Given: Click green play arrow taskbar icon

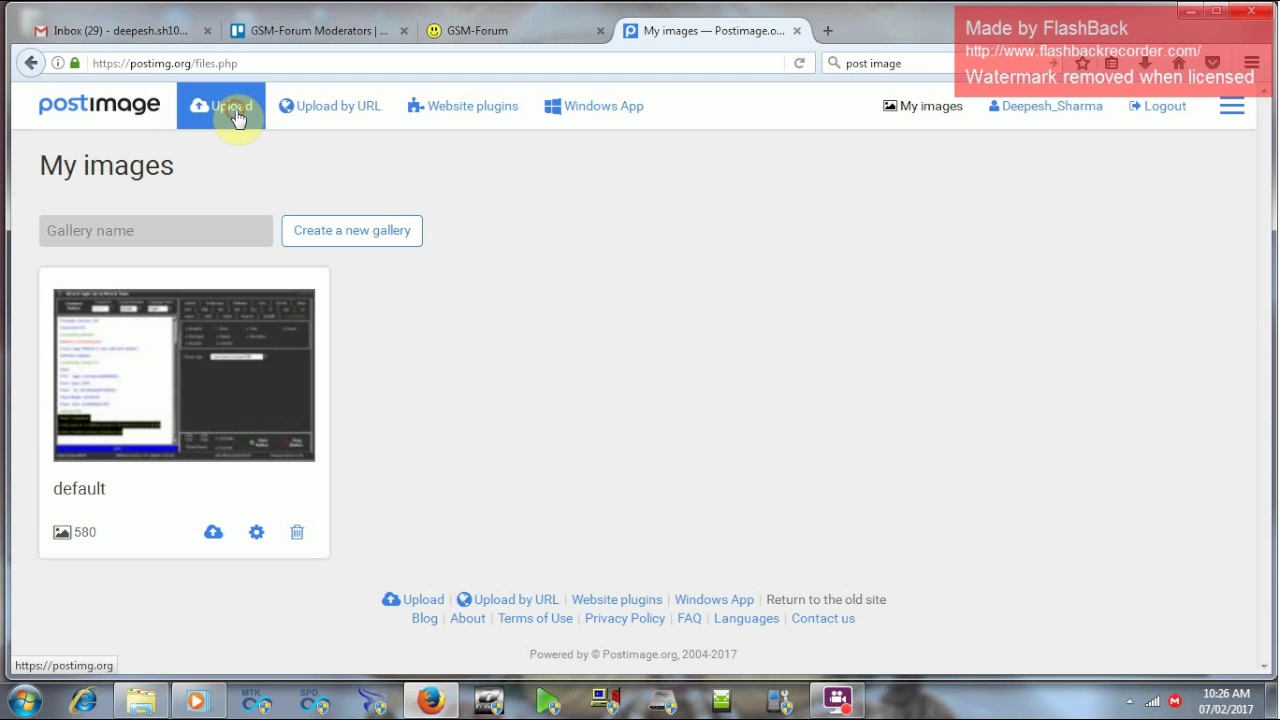Looking at the screenshot, I should tap(547, 701).
